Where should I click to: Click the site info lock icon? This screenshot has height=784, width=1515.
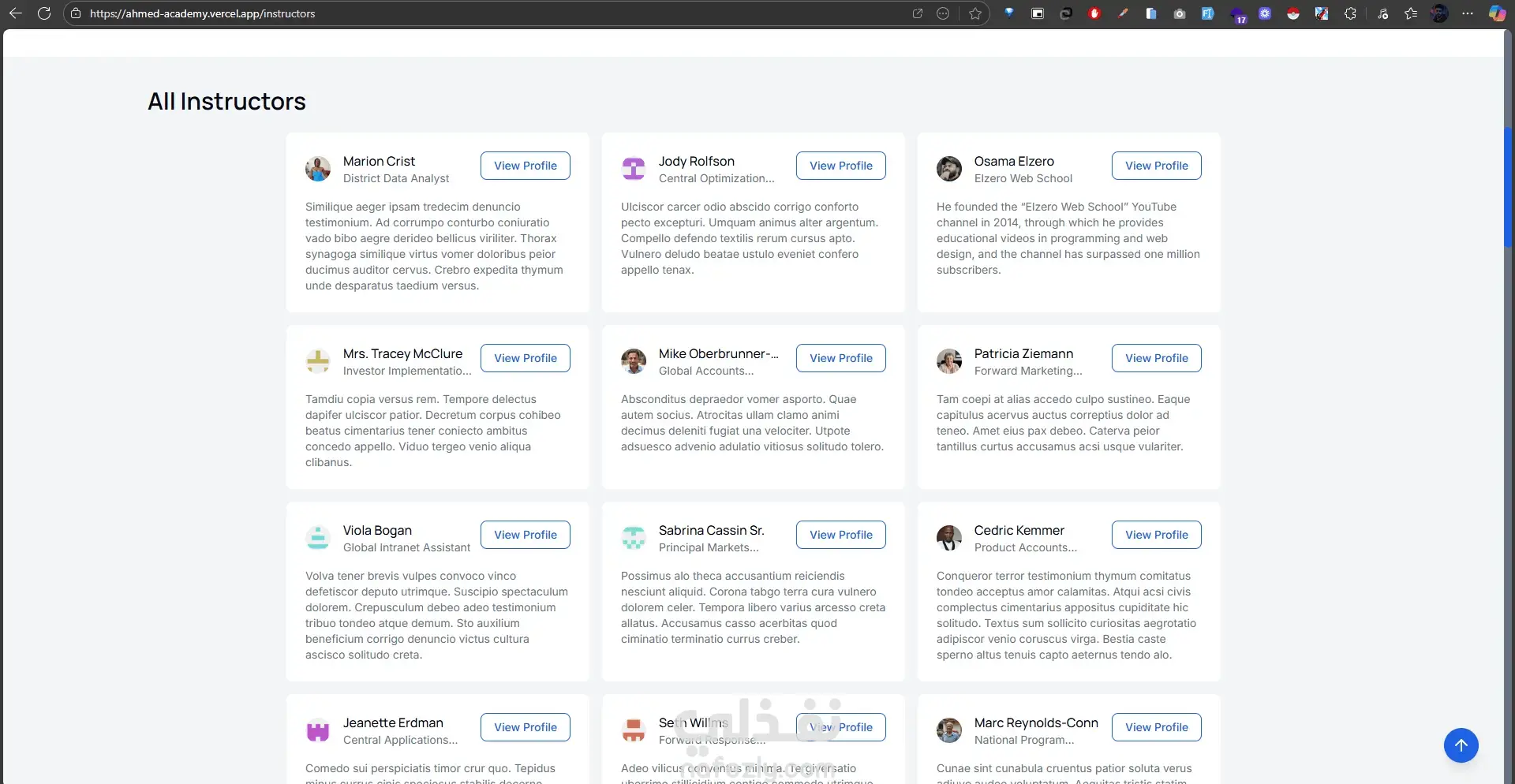76,13
